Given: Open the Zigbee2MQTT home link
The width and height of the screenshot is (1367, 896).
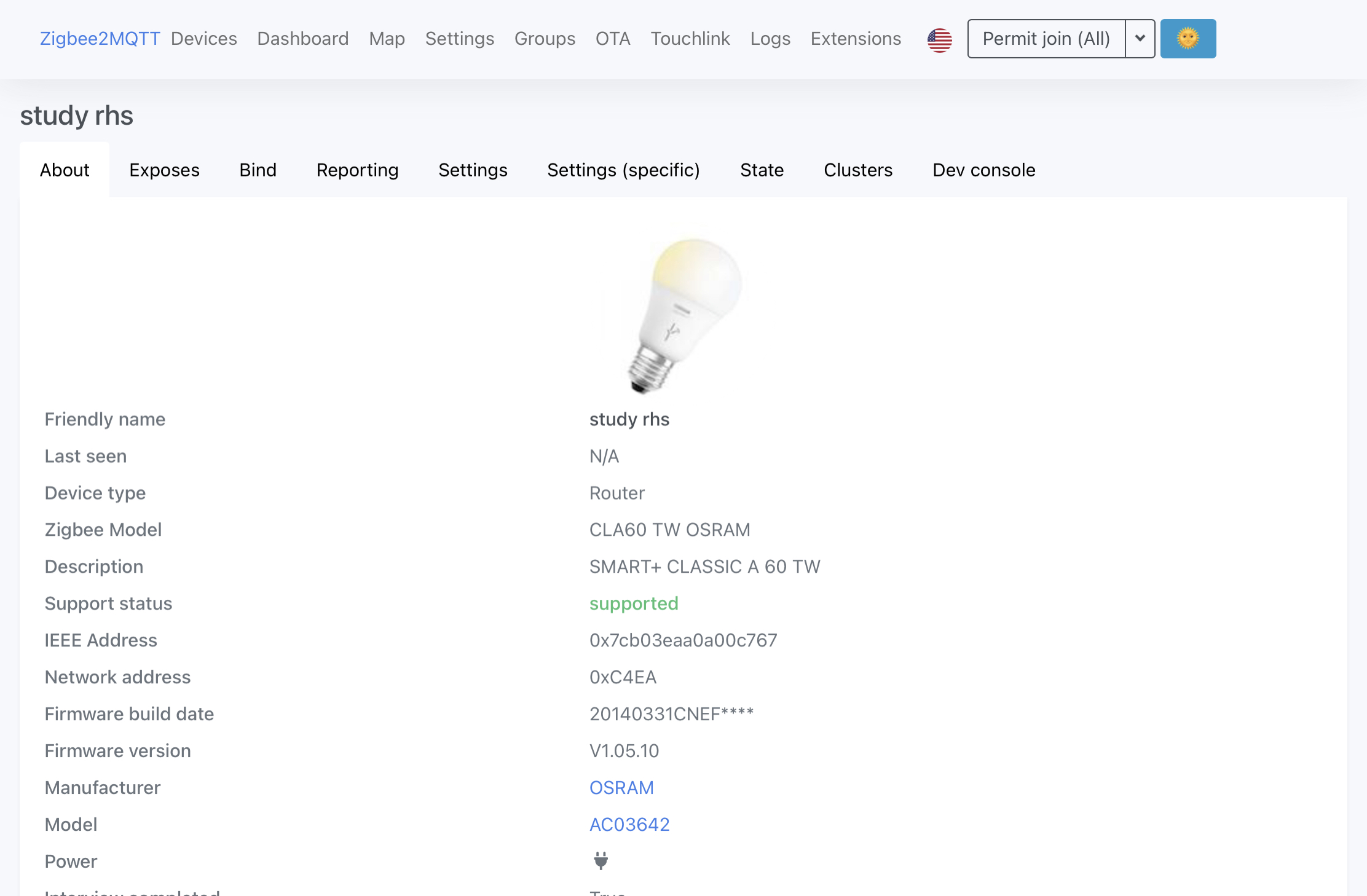Looking at the screenshot, I should click(100, 39).
